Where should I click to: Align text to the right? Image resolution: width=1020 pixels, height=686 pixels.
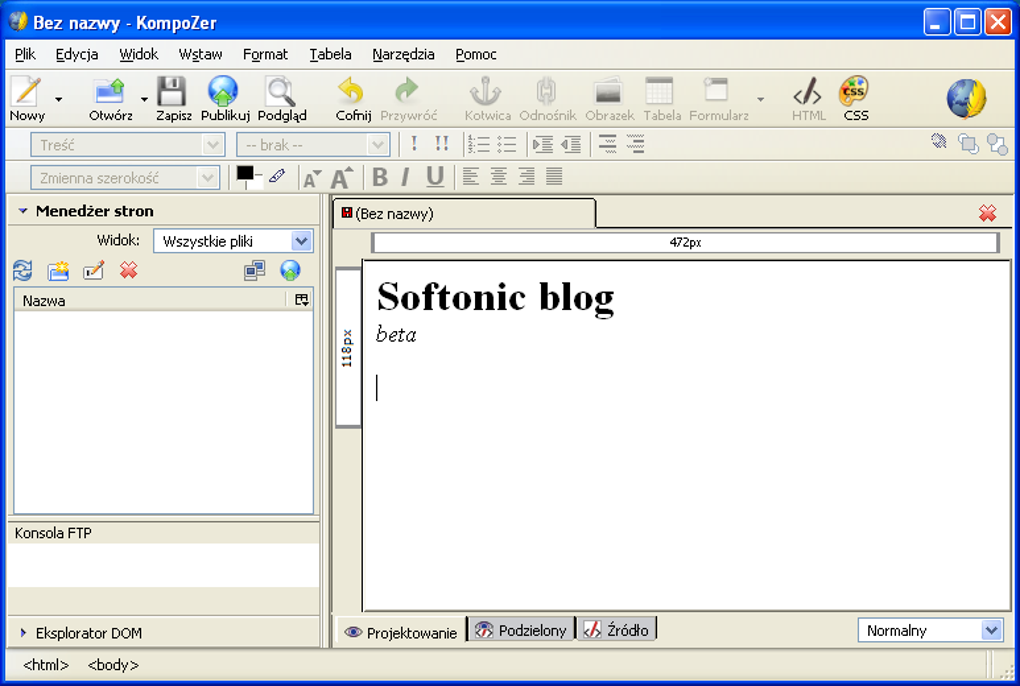(526, 176)
